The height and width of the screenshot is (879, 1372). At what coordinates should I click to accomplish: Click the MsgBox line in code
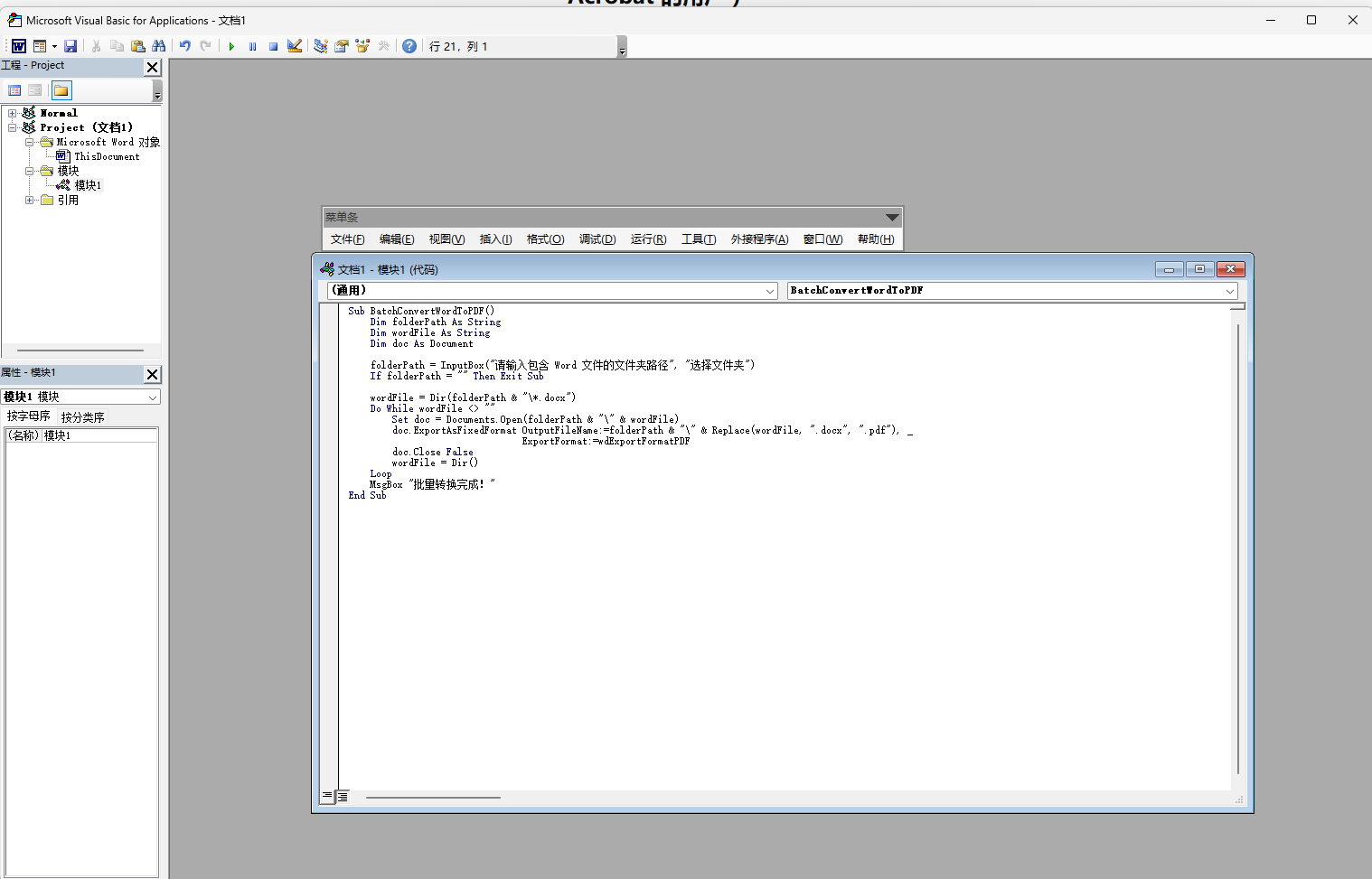click(432, 484)
